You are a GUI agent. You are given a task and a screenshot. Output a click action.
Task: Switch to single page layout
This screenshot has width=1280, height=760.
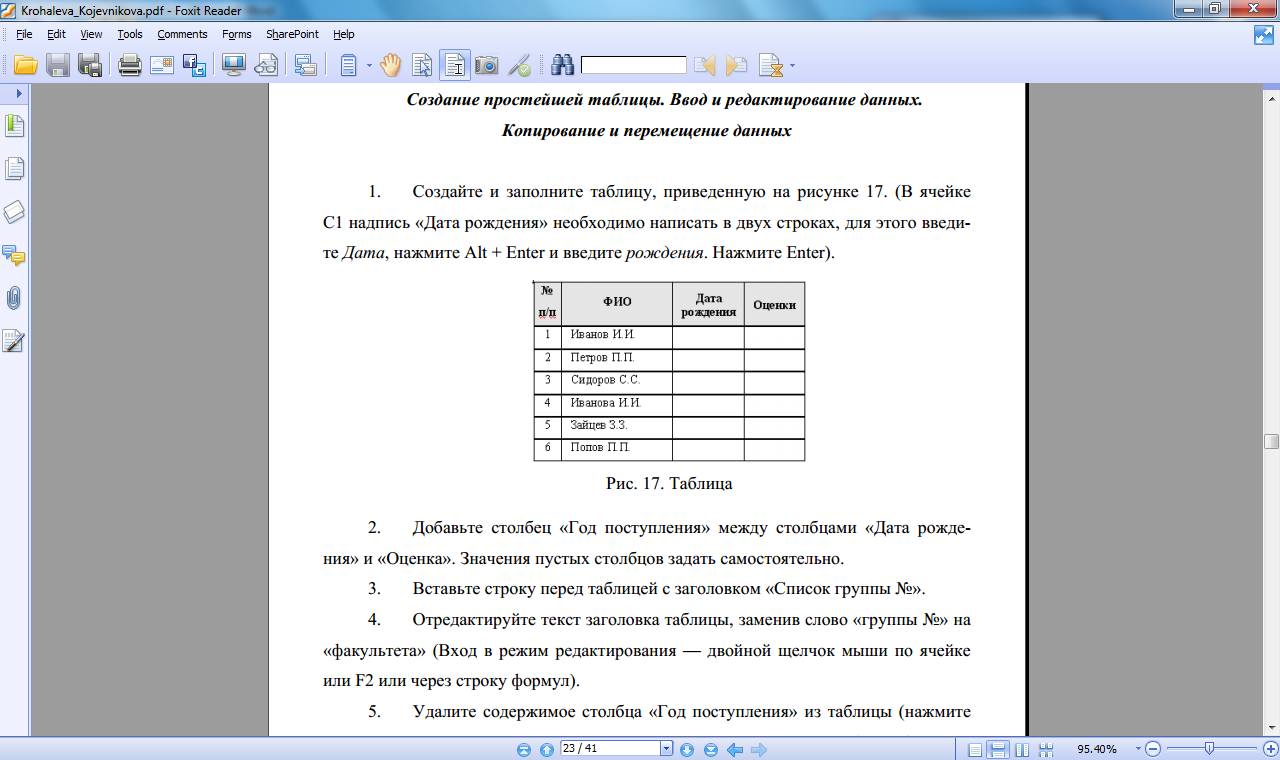pyautogui.click(x=975, y=749)
